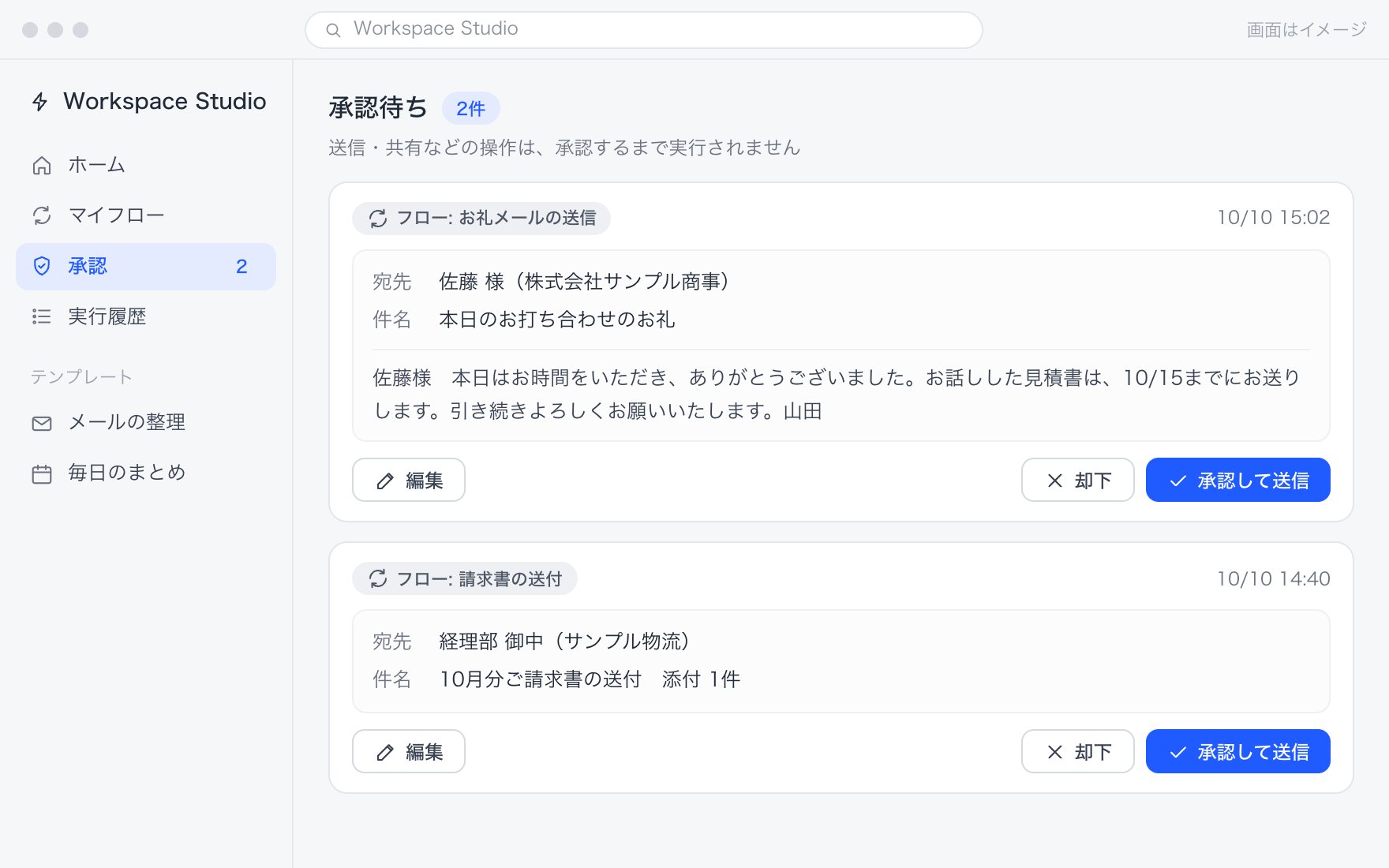Click the 2件 count badge
The image size is (1389, 868).
[x=470, y=108]
